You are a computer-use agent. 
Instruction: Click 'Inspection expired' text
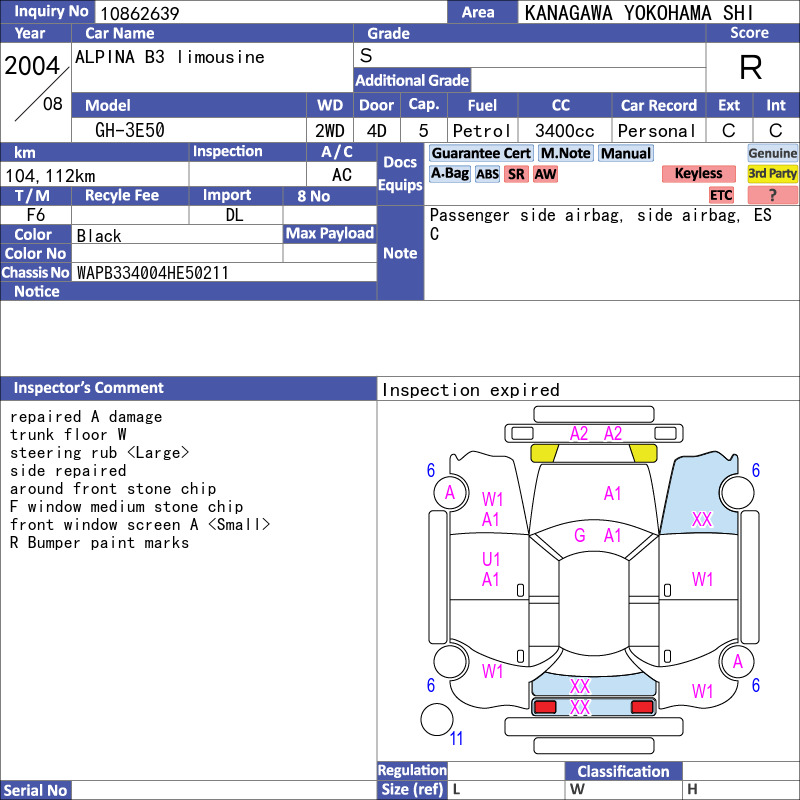click(470, 390)
